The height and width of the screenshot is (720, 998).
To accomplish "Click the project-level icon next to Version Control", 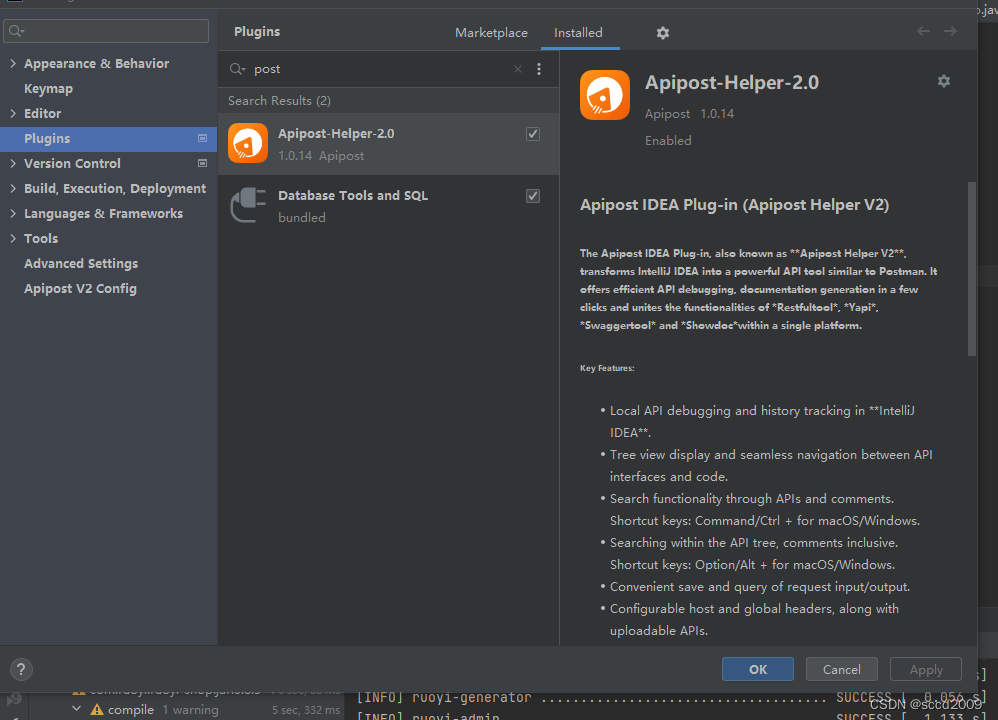I will tap(202, 163).
